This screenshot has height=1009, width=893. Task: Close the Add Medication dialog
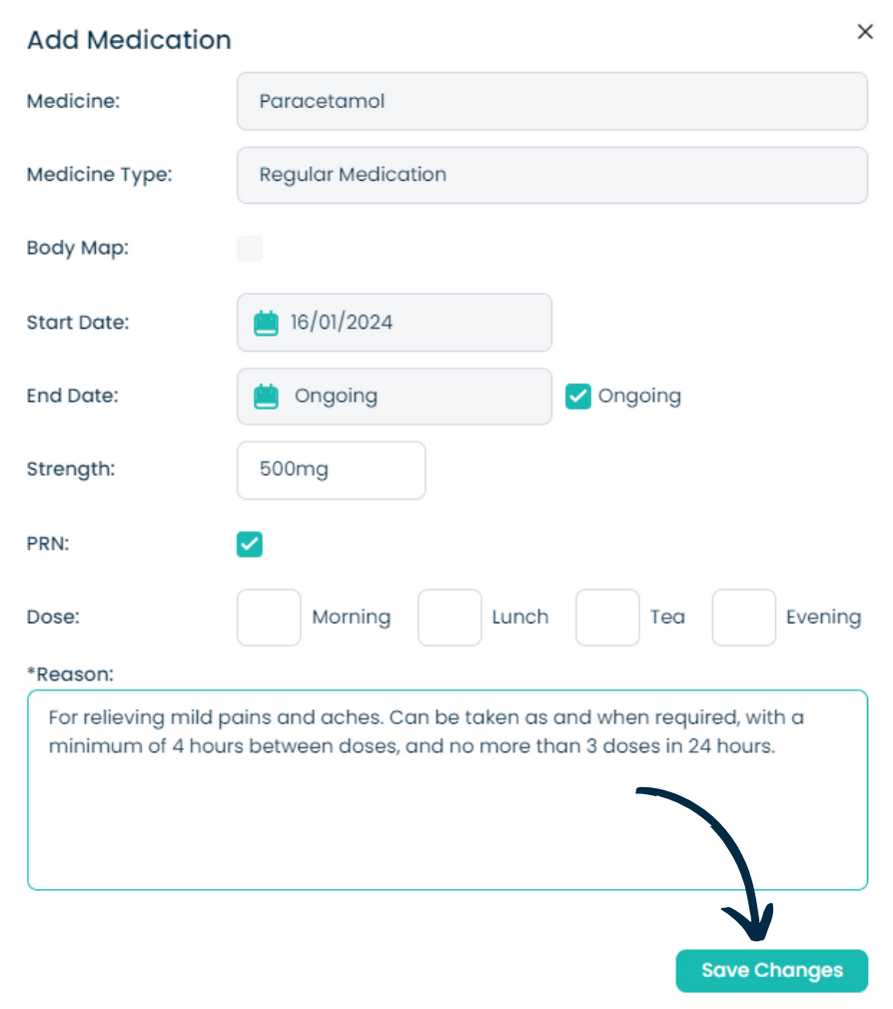tap(865, 32)
